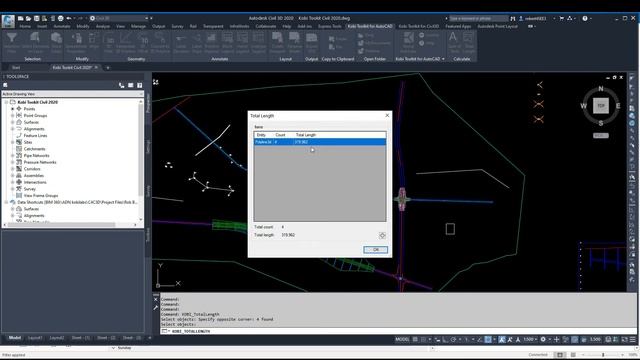This screenshot has height=360, width=640.
Task: Select the Polyline row in Total Length table
Action: click(320, 142)
